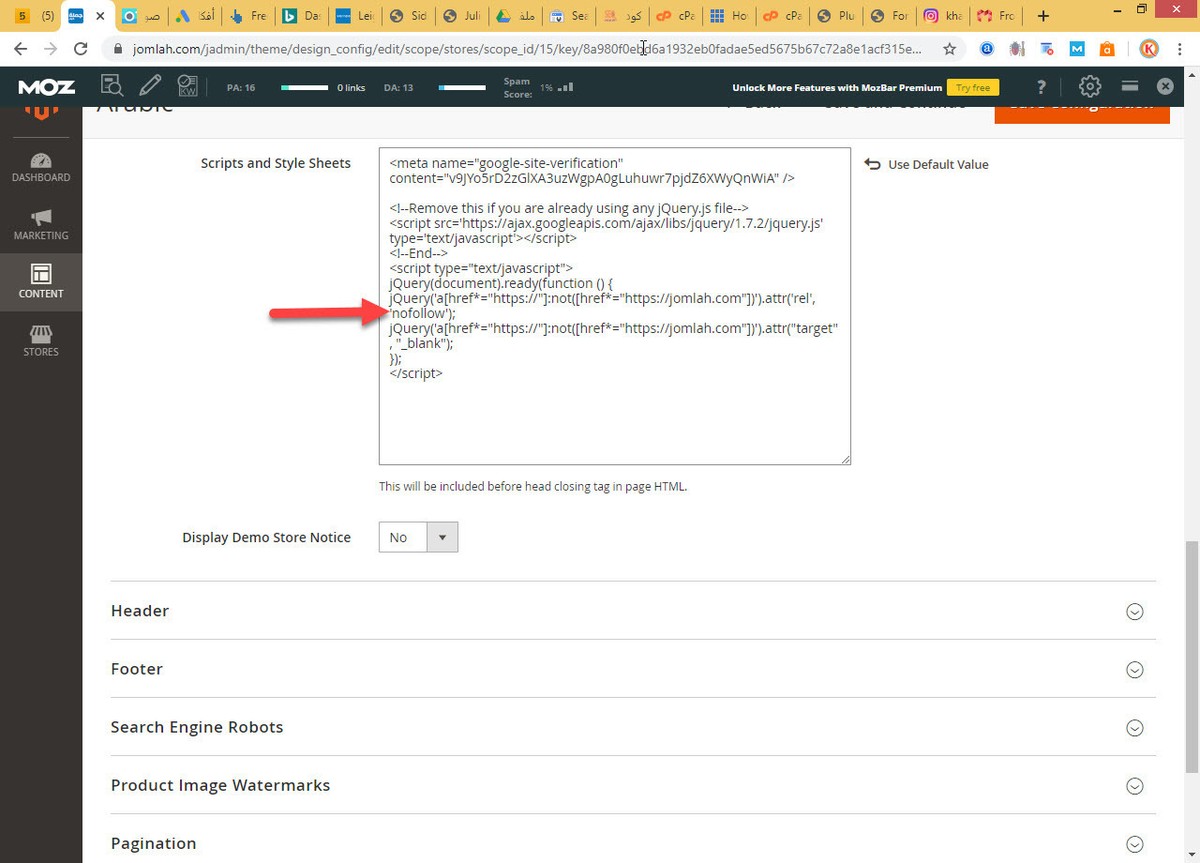Click the Header section title

140,611
